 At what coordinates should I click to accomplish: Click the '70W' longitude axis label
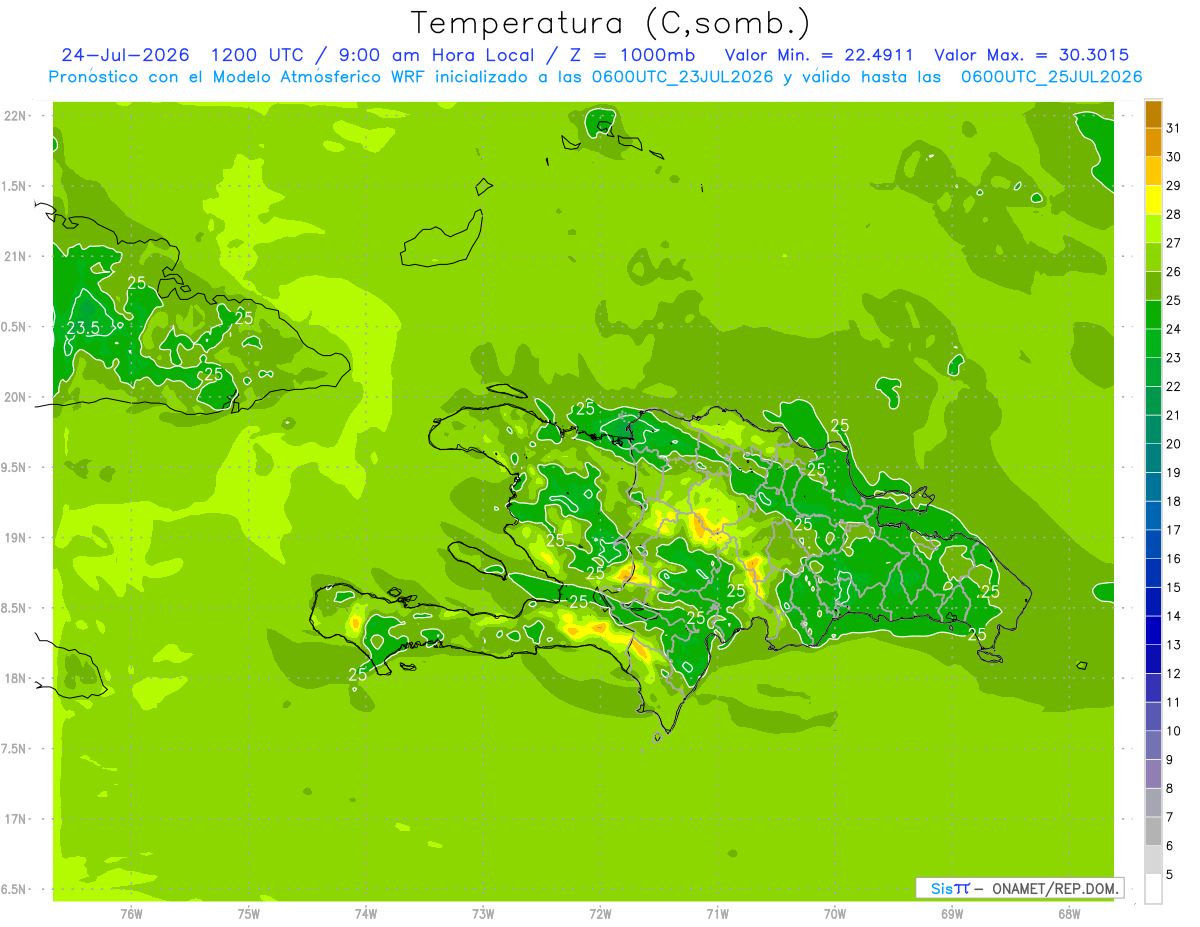tap(835, 913)
